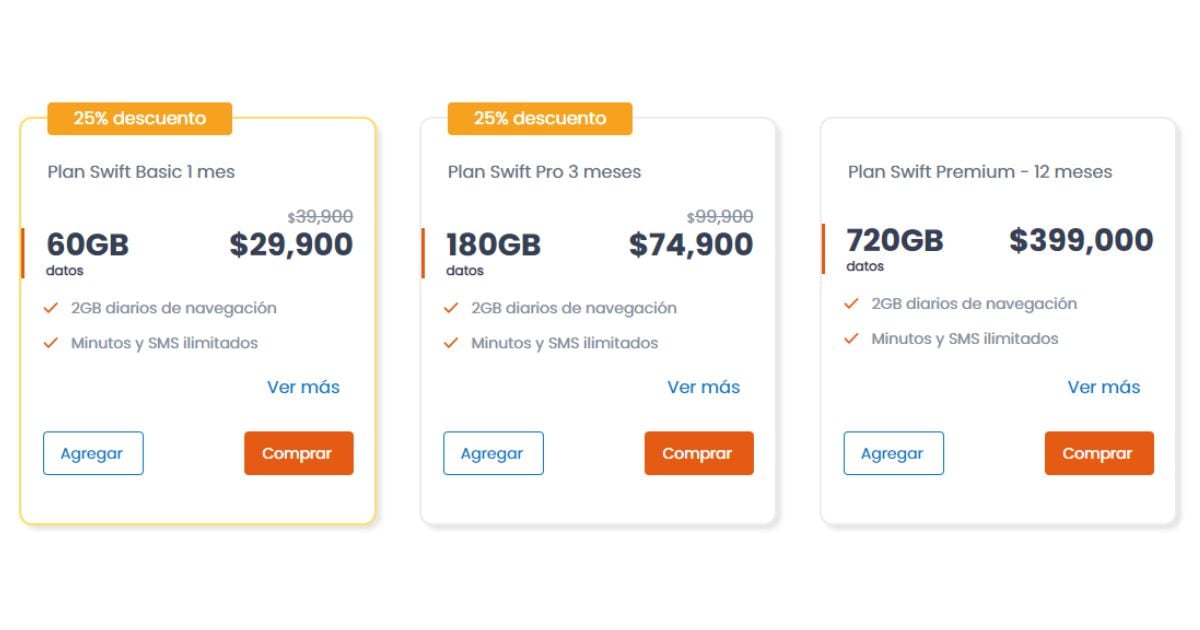This screenshot has width=1200, height=630.
Task: Click Comprar on the Plan Swift Basic card
Action: pyautogui.click(x=298, y=453)
